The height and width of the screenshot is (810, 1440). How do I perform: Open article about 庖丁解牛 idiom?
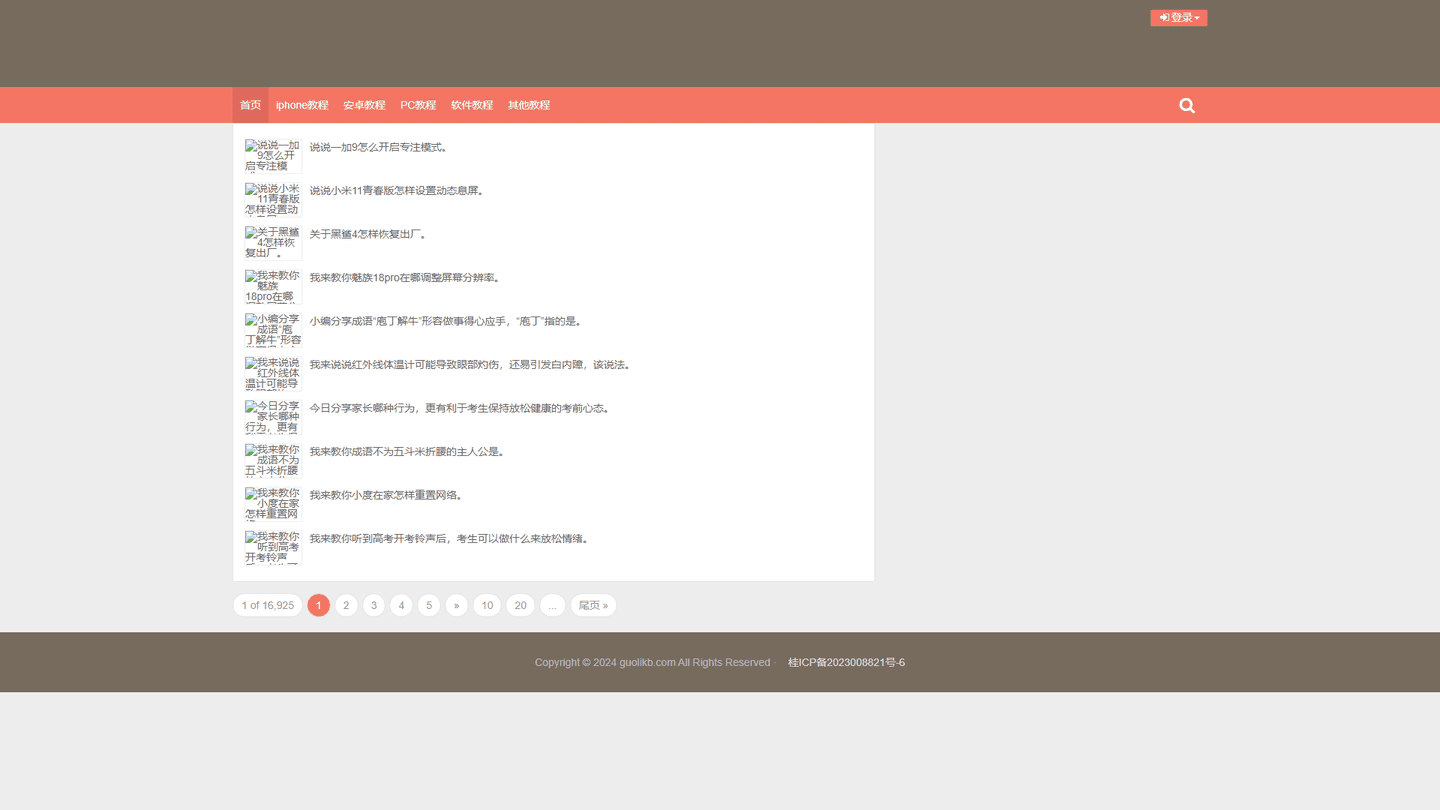coord(445,321)
